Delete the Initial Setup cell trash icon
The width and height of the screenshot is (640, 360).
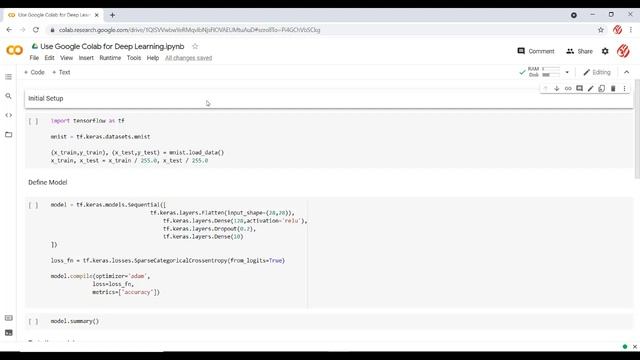point(613,89)
